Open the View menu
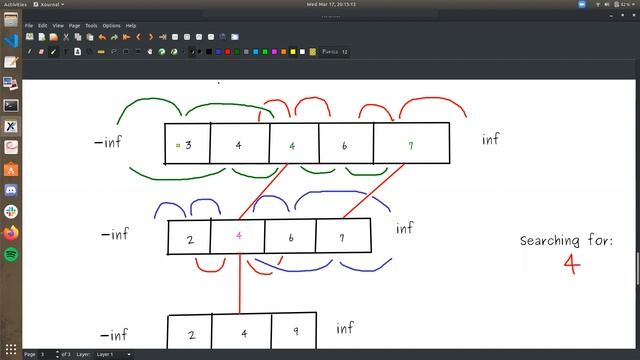640x360 pixels. [58, 26]
